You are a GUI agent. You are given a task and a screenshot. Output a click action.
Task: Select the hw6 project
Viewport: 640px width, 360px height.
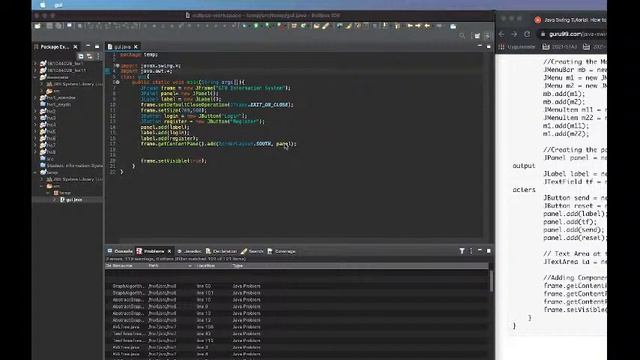48,138
